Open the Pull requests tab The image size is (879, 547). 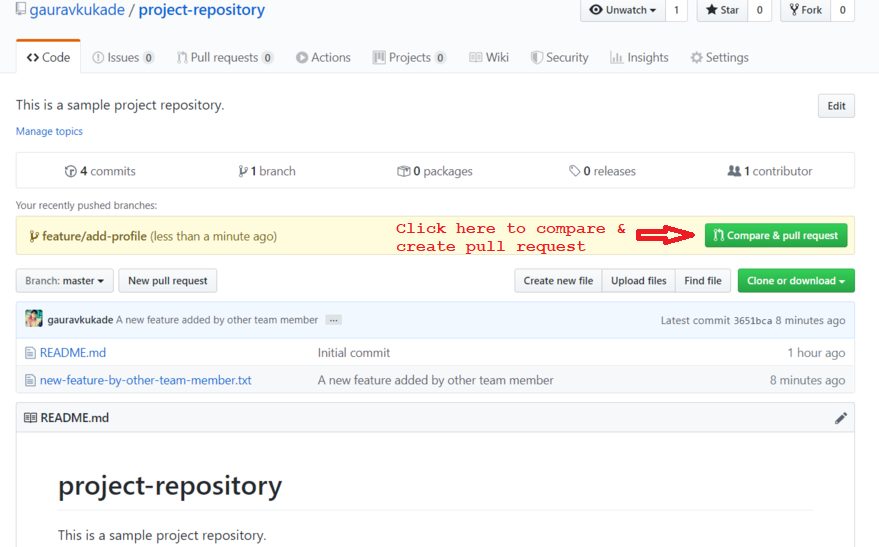click(225, 57)
